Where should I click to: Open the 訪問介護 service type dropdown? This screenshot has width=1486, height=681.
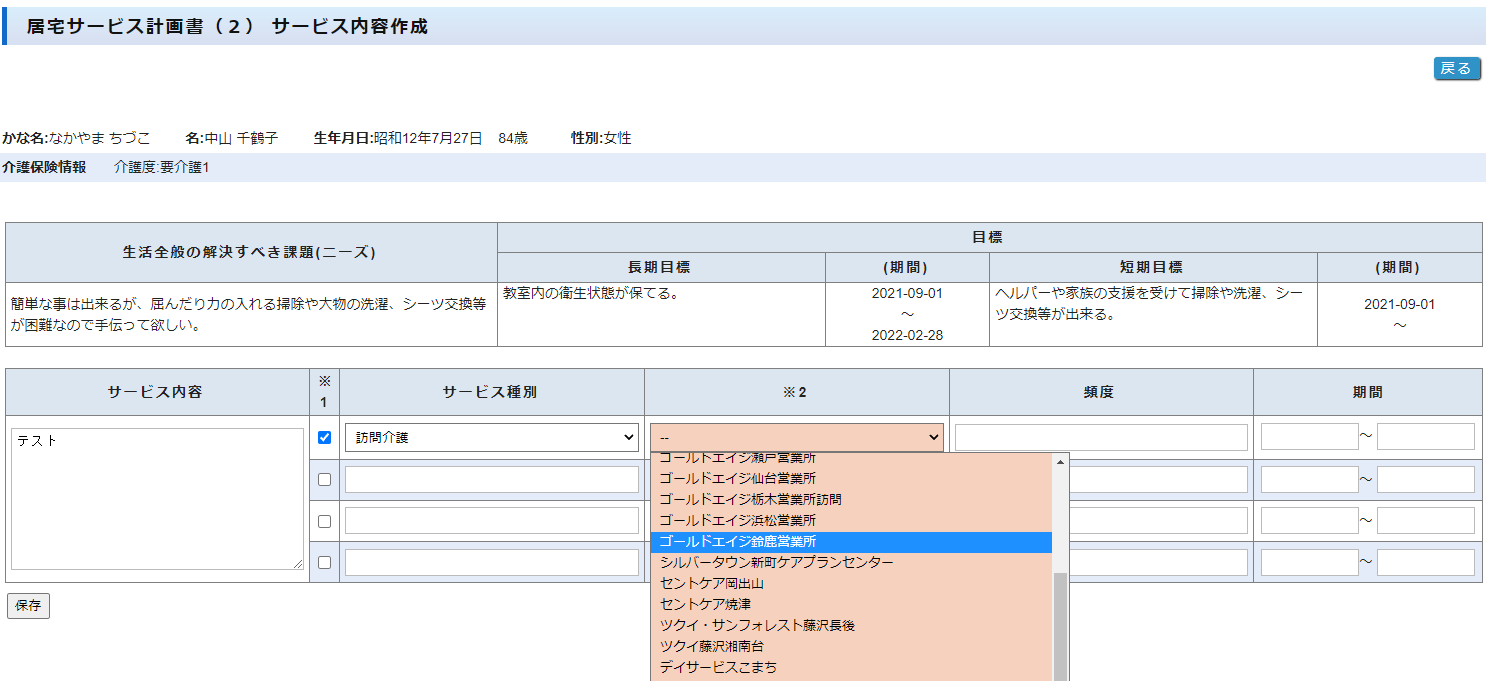(x=491, y=437)
